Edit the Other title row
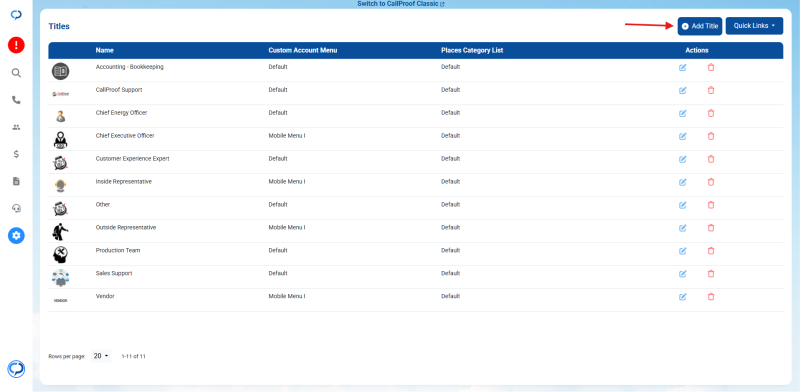 tap(683, 205)
